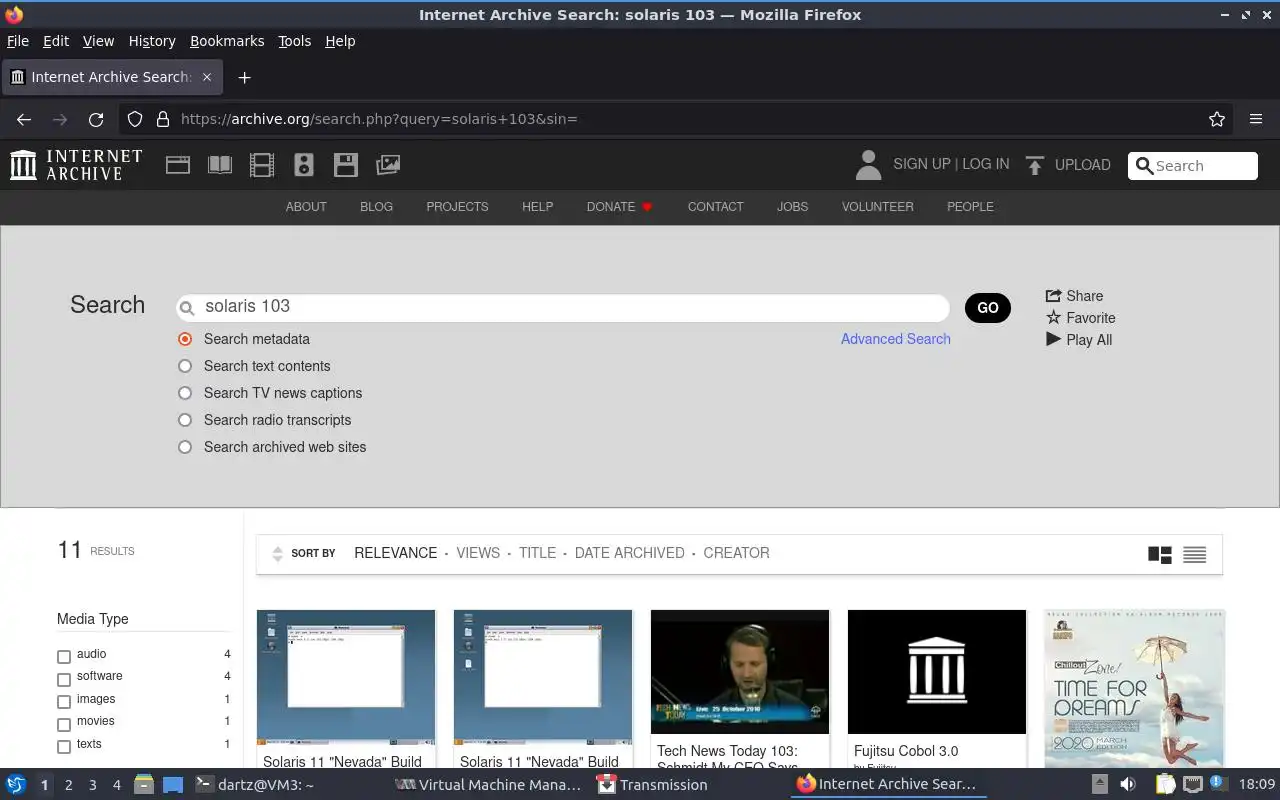Screen dimensions: 1280x800
Task: Show site tracking protection shield
Action: click(x=135, y=119)
